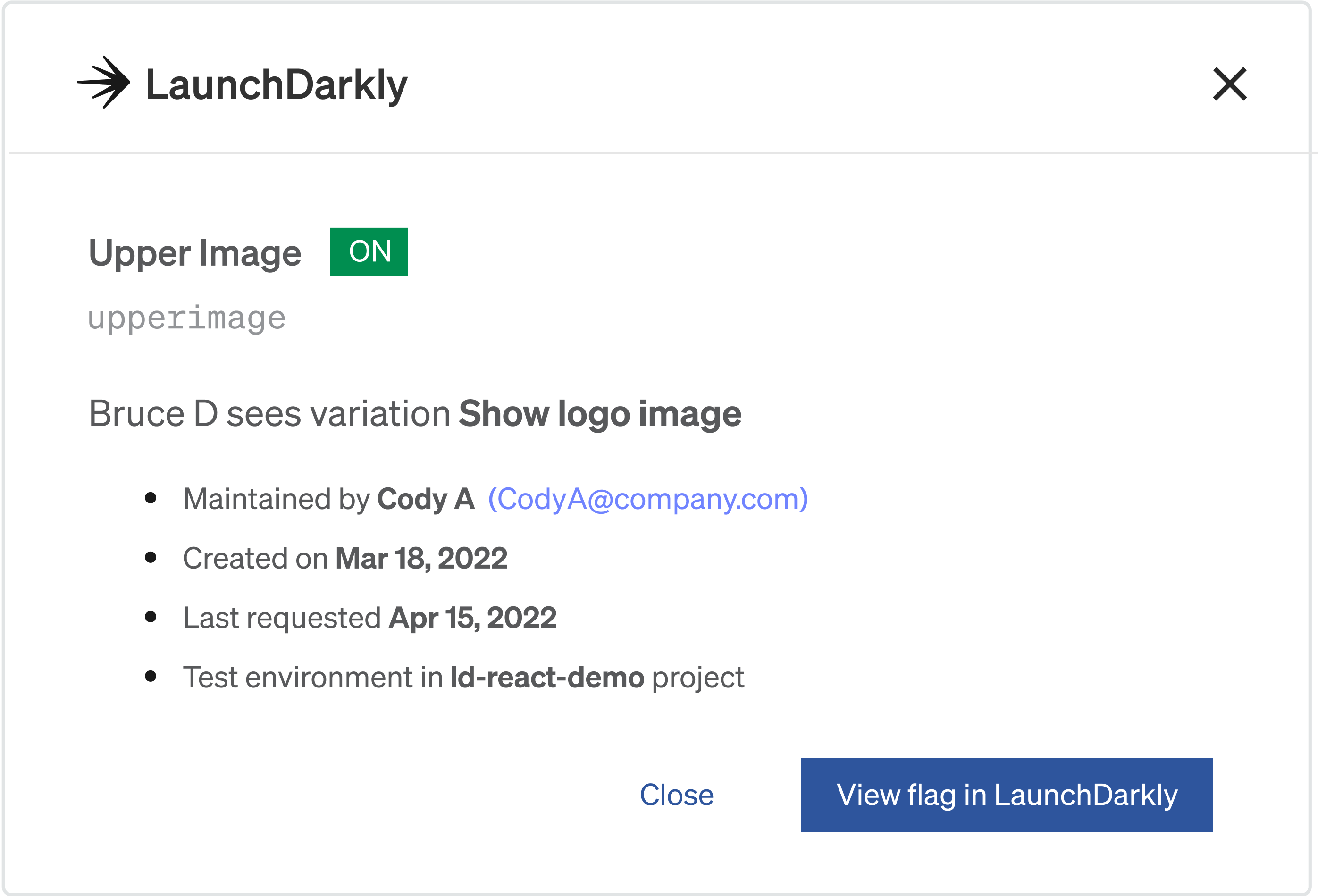The height and width of the screenshot is (896, 1318).
Task: Click the Created on Mar 18, 2022 entry
Action: click(345, 558)
